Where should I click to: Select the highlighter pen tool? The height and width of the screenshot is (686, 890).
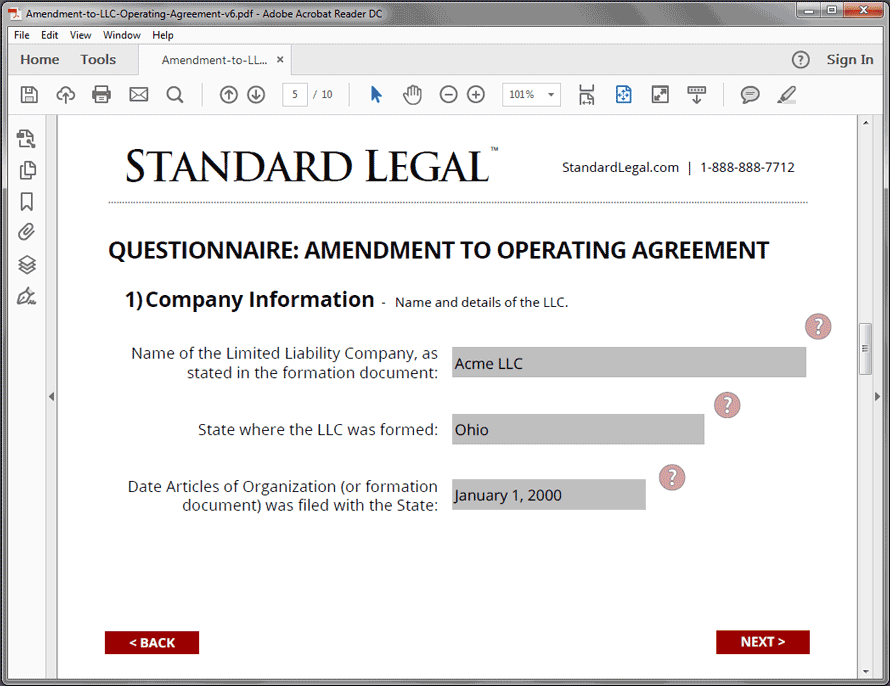787,94
